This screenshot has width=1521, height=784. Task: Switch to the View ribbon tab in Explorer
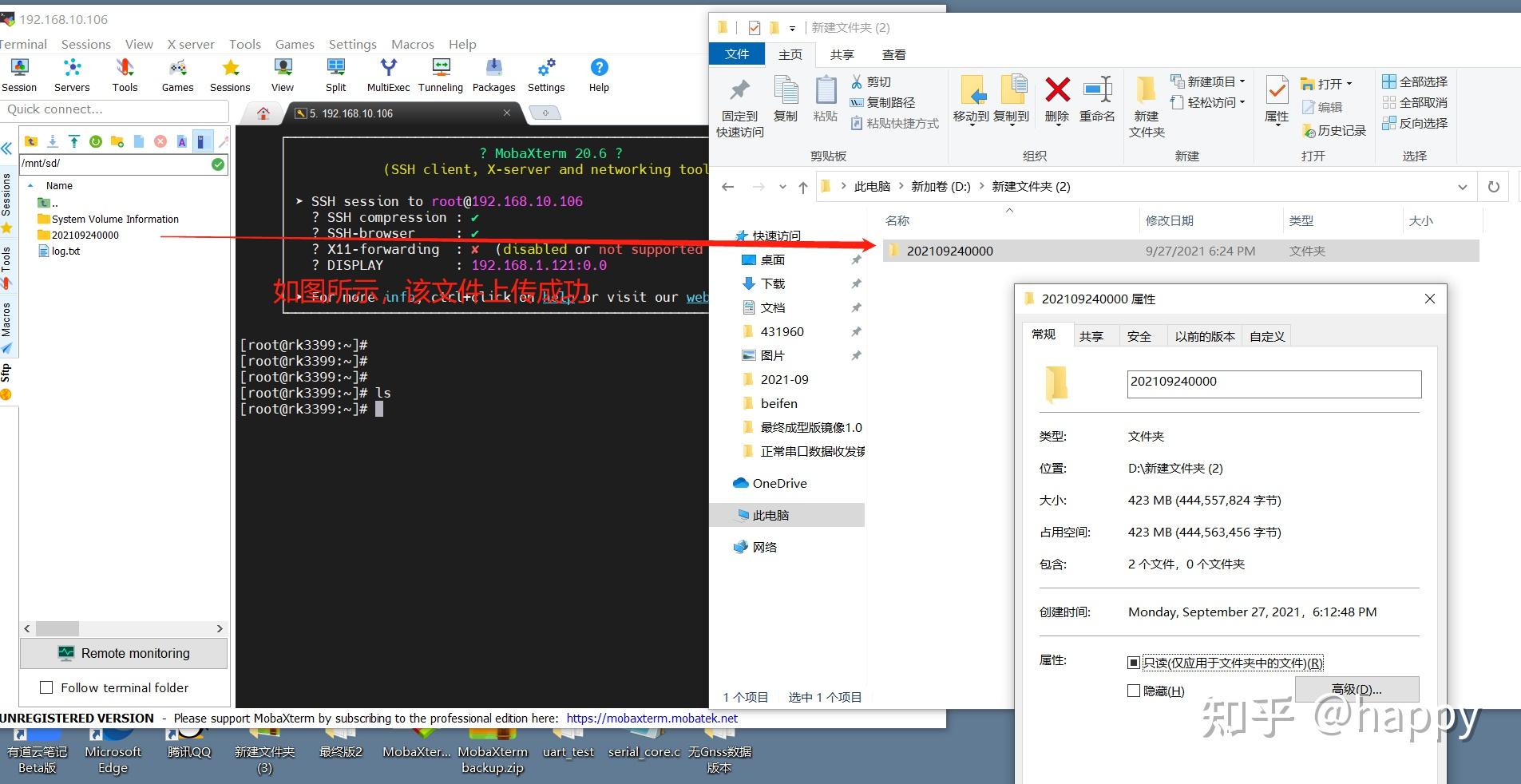[x=893, y=54]
